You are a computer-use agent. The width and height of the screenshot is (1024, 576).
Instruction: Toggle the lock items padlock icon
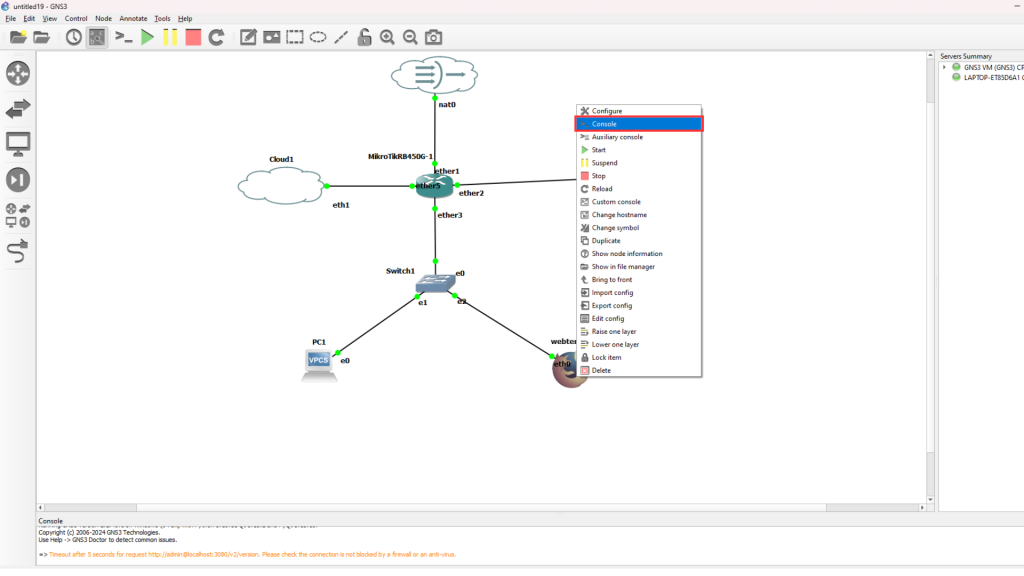point(364,37)
